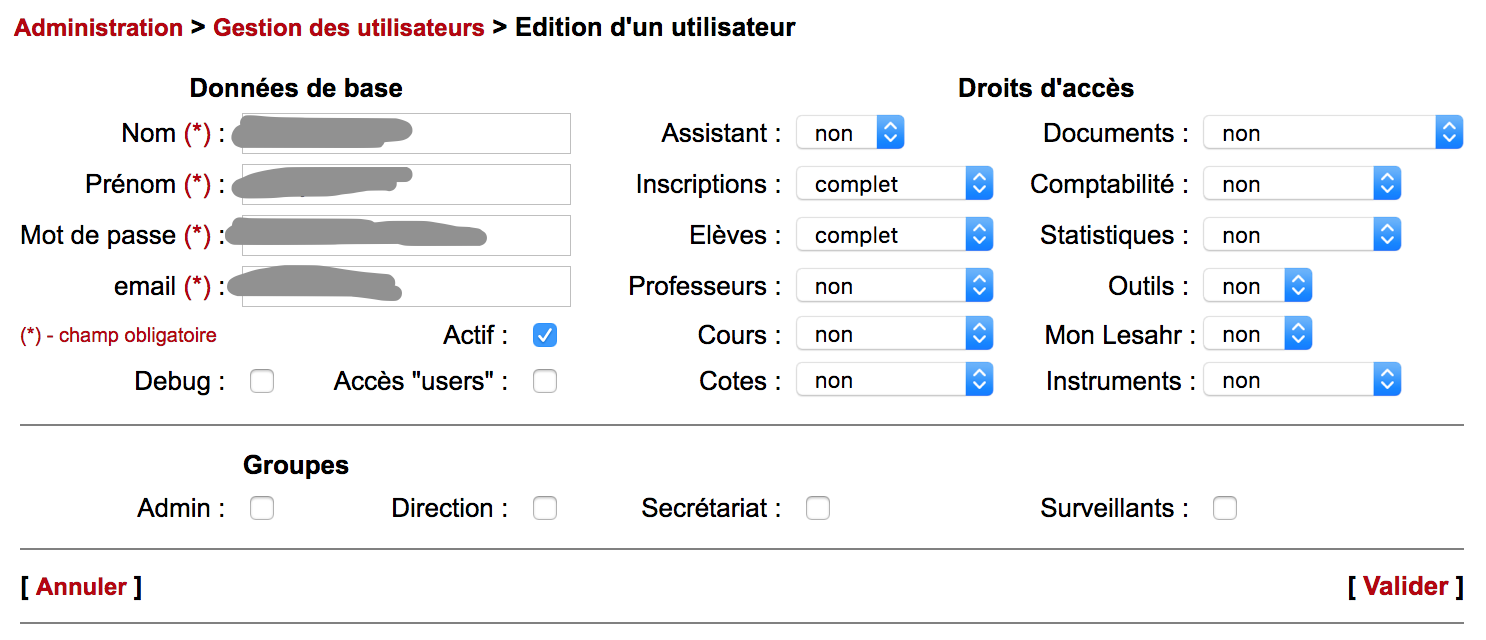The width and height of the screenshot is (1486, 640).
Task: Toggle the Actif checkbox
Action: click(x=545, y=335)
